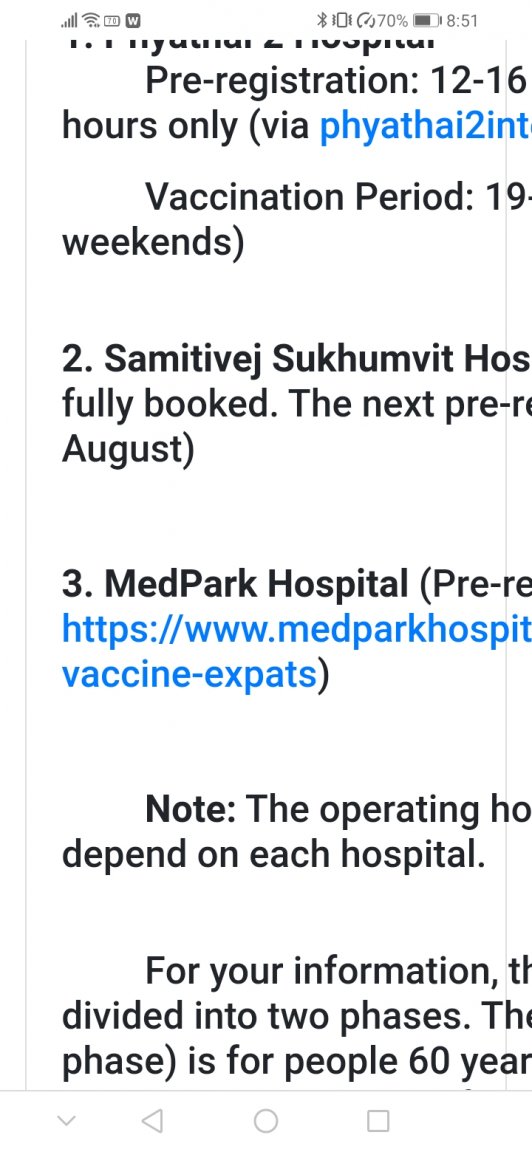Follow the vaccine-expats link text
Image resolution: width=532 pixels, height=1152 pixels.
click(x=190, y=674)
